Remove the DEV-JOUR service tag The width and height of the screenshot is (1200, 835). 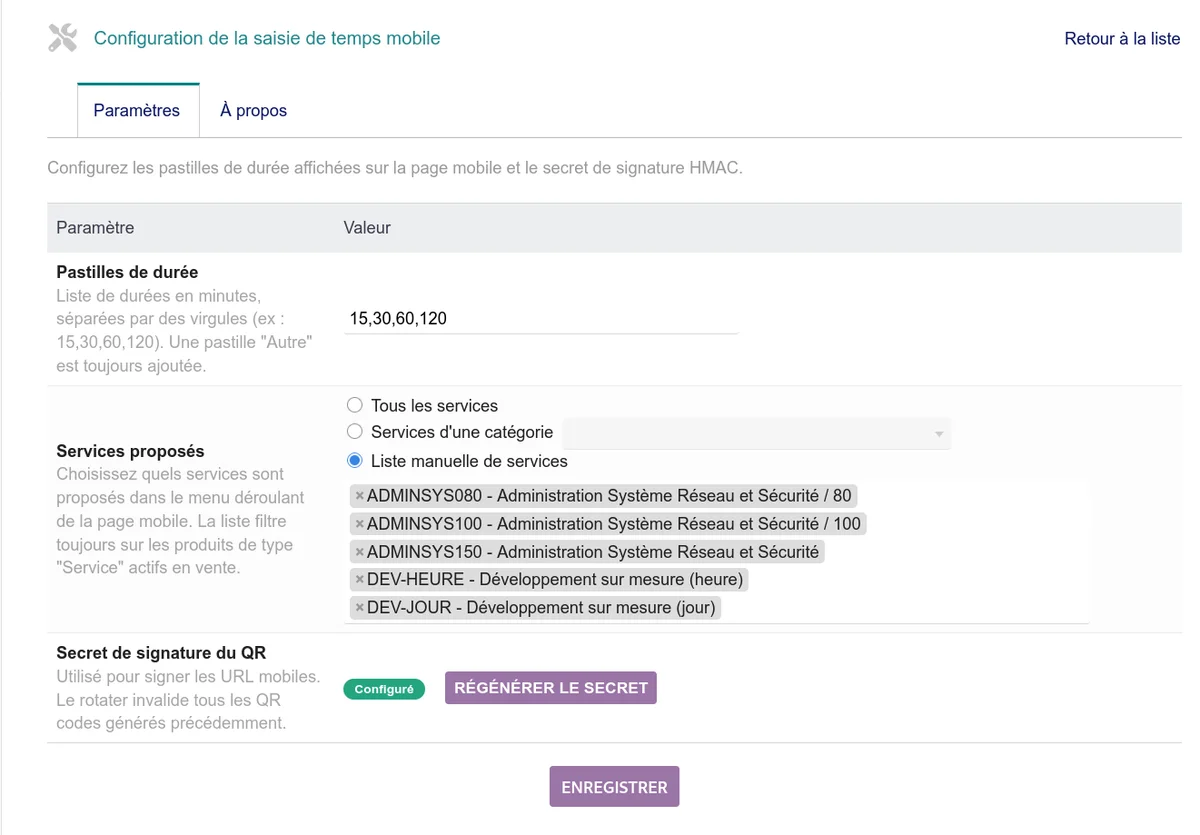coord(360,608)
